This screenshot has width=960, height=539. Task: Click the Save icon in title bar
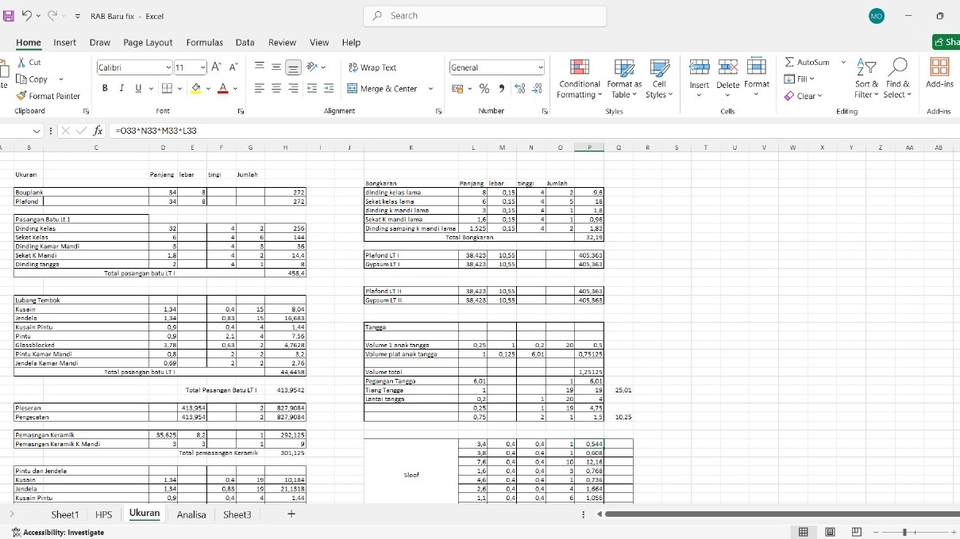(x=8, y=16)
